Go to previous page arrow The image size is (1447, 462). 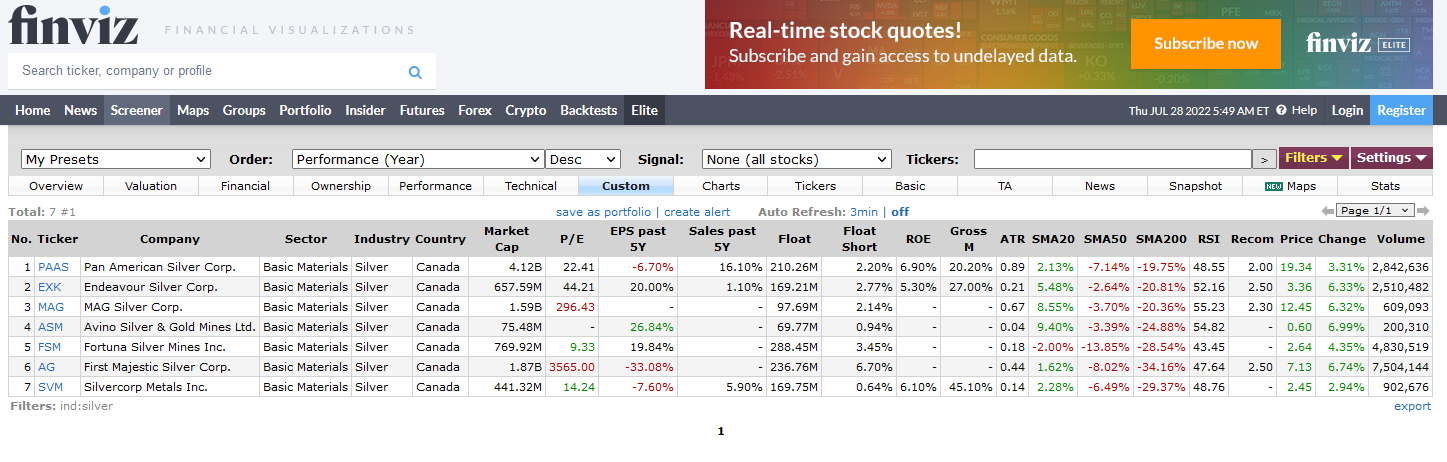click(x=1327, y=211)
